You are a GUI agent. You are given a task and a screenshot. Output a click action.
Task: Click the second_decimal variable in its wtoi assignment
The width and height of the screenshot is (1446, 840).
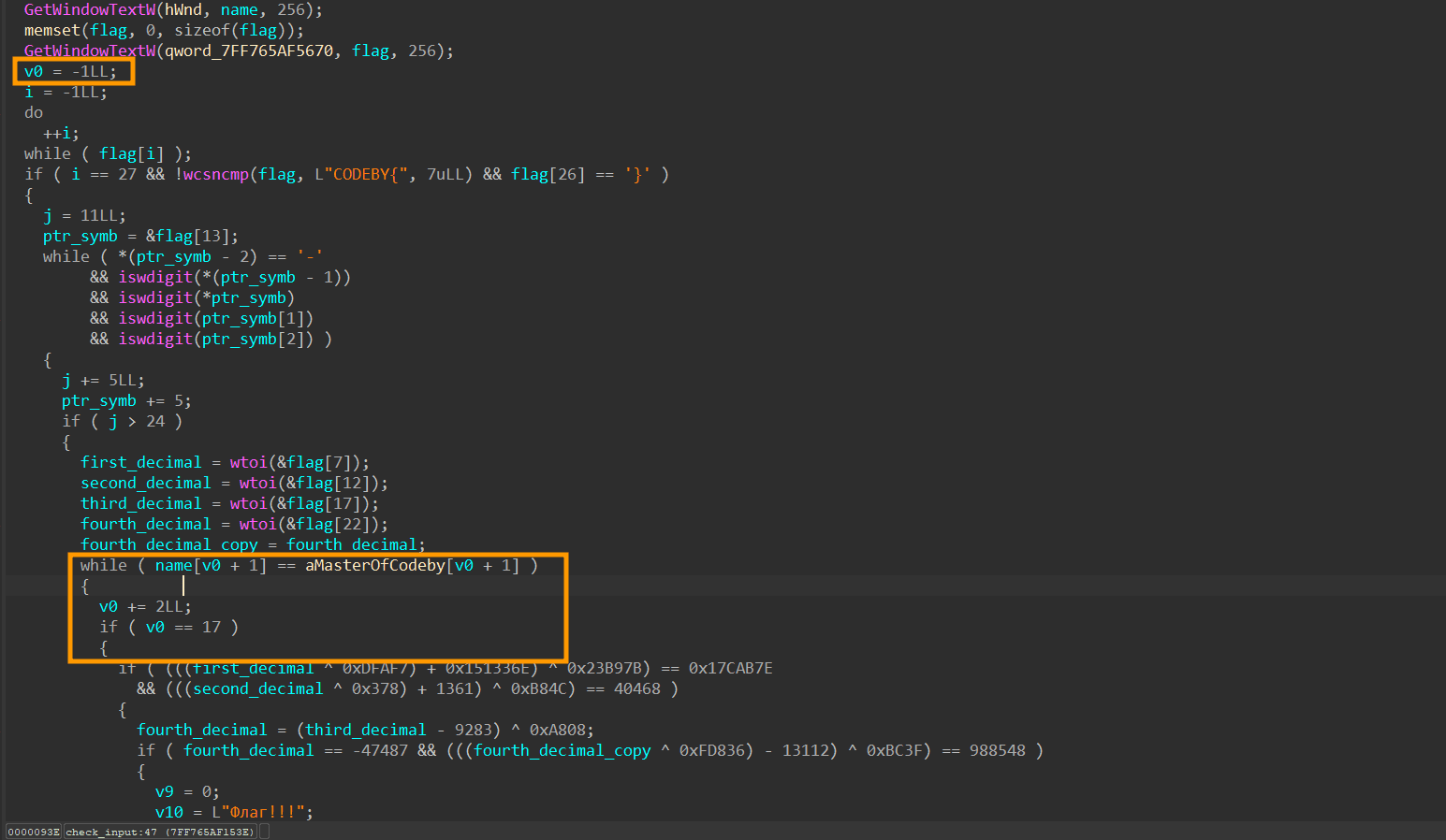[x=145, y=483]
